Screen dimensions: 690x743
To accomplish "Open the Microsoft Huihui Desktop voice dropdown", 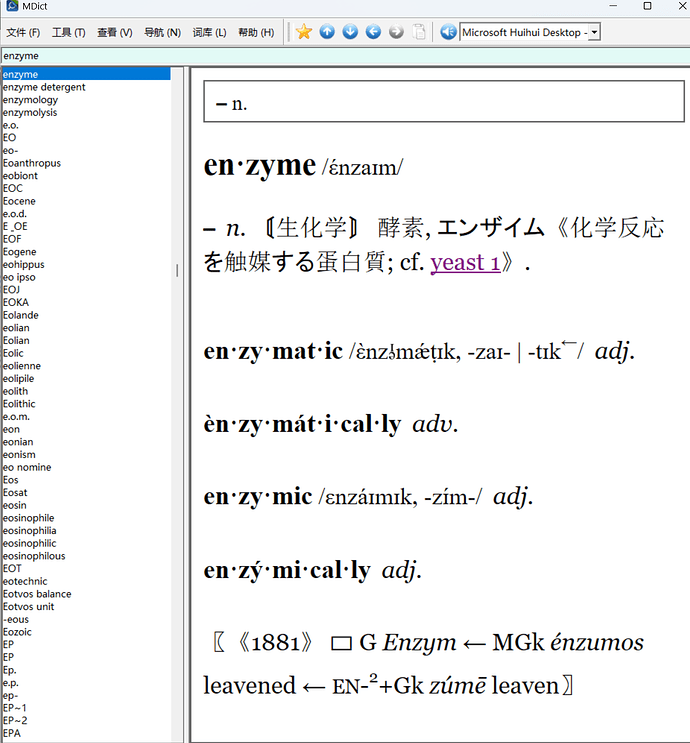I will 595,32.
